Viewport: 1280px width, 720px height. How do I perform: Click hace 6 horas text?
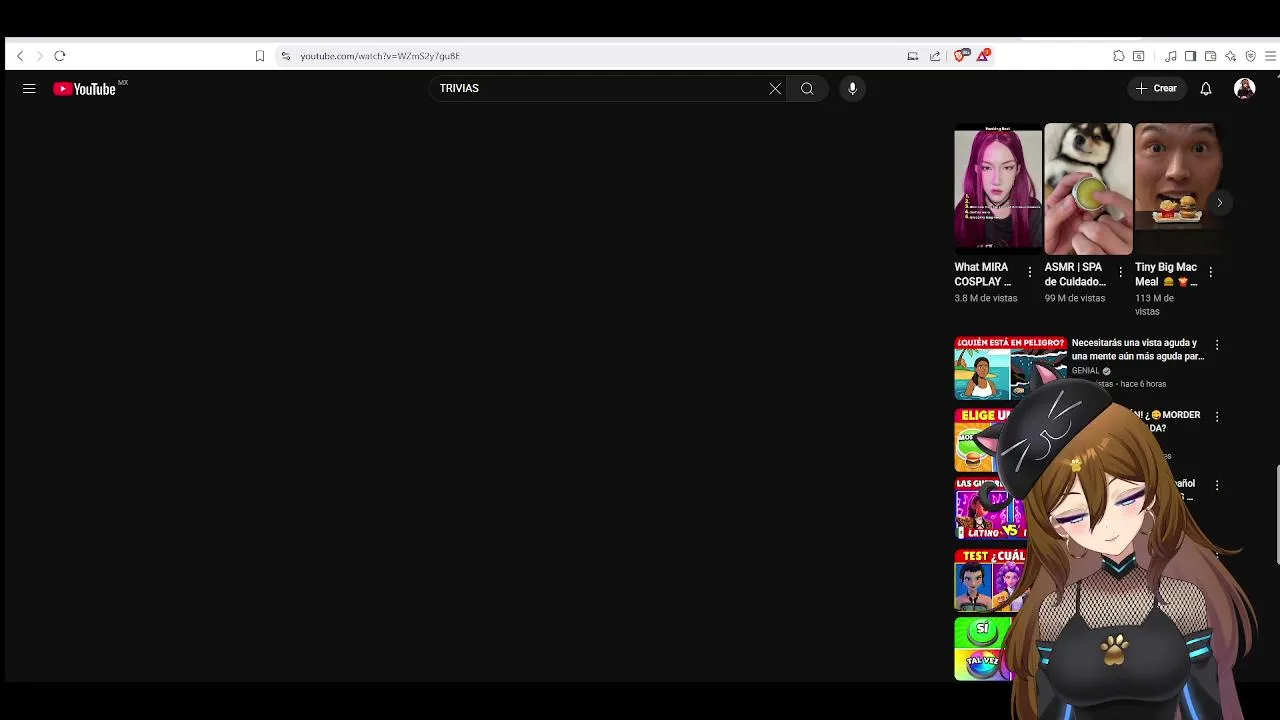point(1143,384)
